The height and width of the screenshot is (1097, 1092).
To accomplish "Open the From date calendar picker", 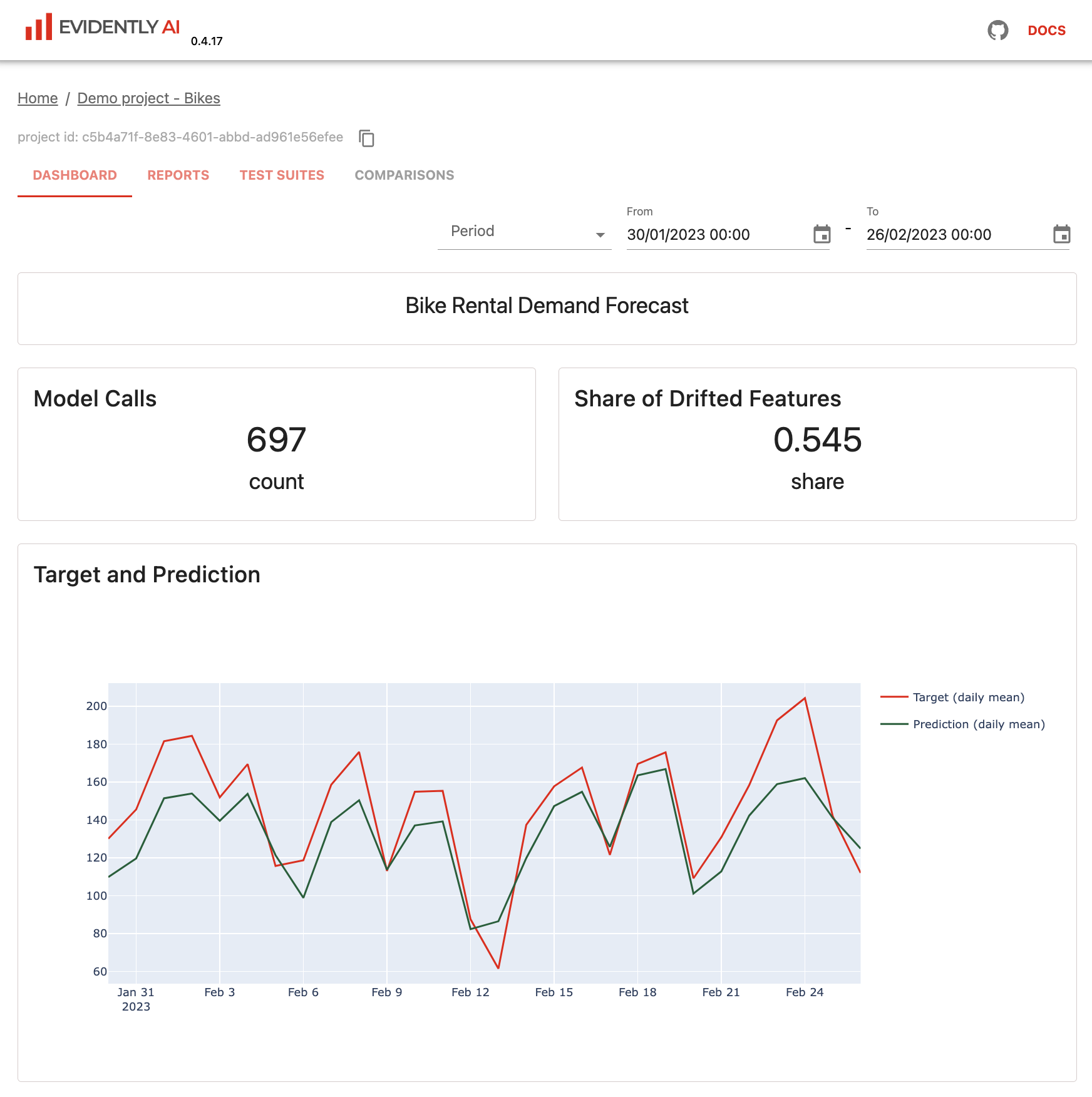I will [822, 234].
